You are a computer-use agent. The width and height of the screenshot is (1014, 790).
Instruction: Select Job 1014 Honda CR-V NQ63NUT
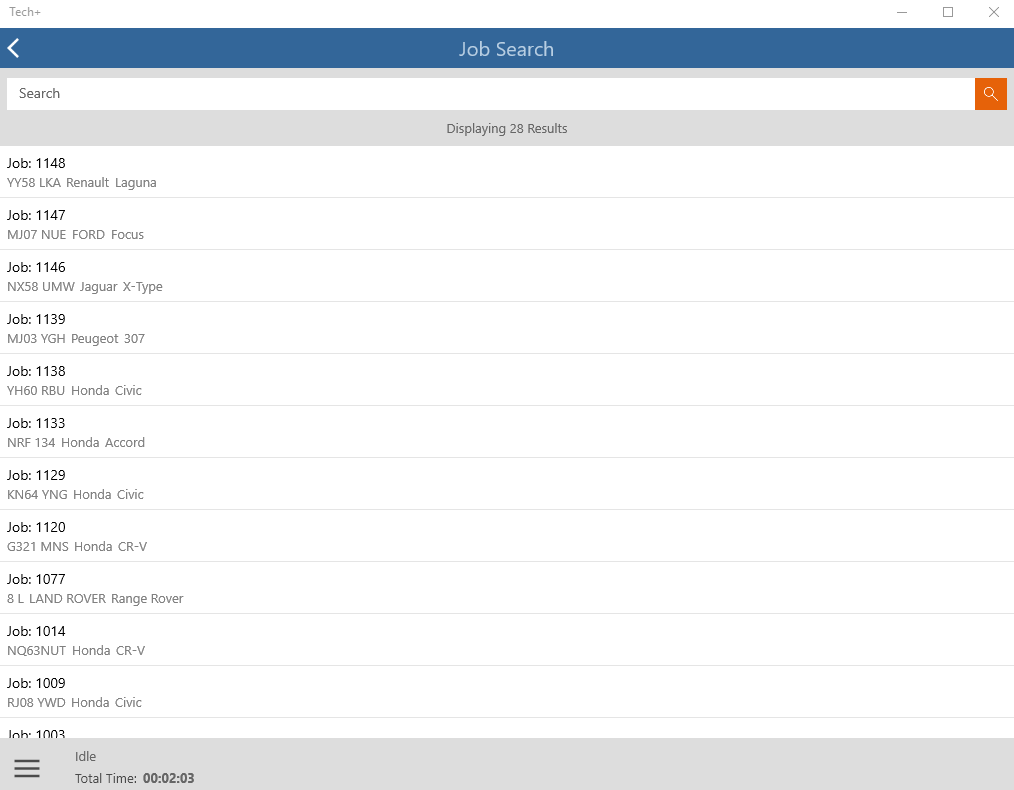pyautogui.click(x=506, y=640)
